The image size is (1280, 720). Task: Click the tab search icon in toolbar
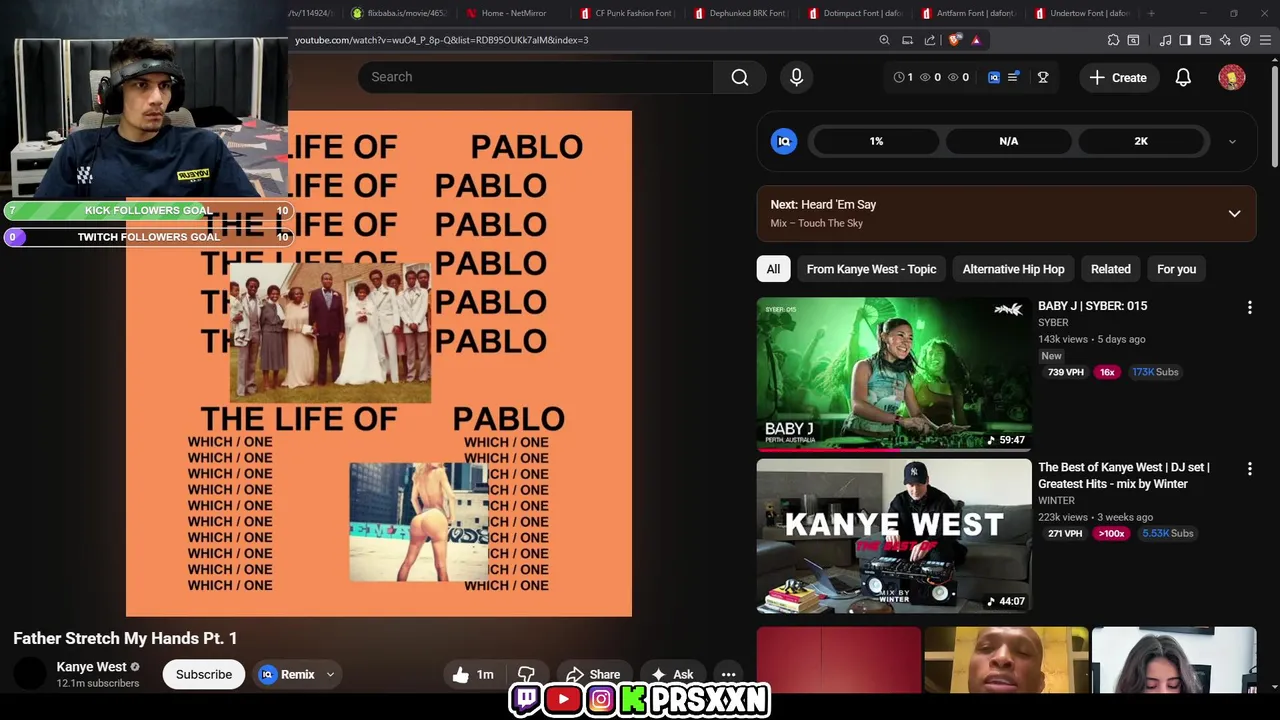pyautogui.click(x=1133, y=40)
